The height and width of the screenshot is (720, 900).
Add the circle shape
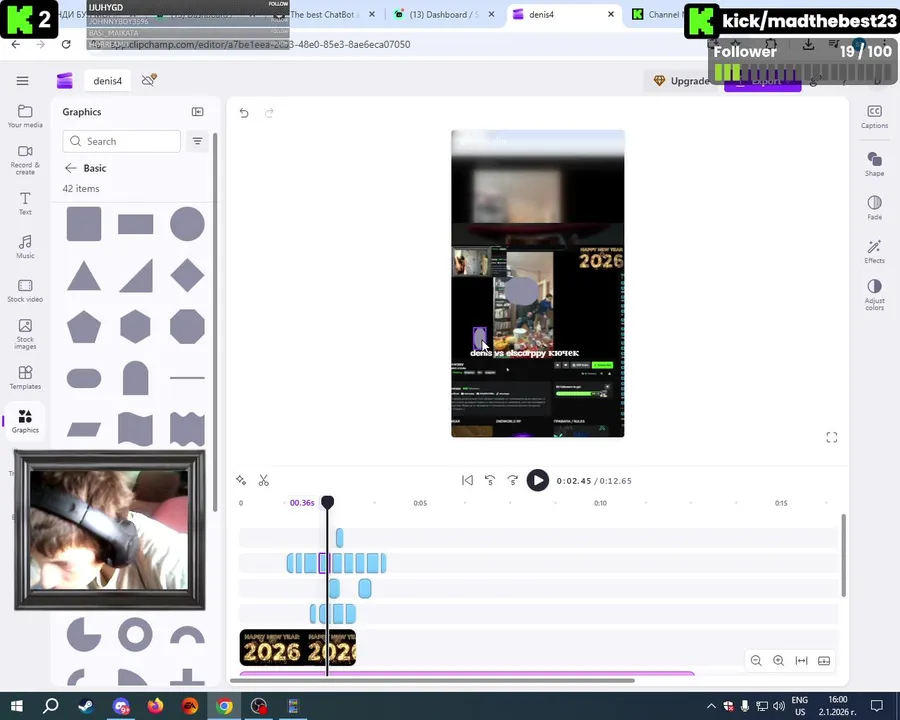tap(187, 224)
